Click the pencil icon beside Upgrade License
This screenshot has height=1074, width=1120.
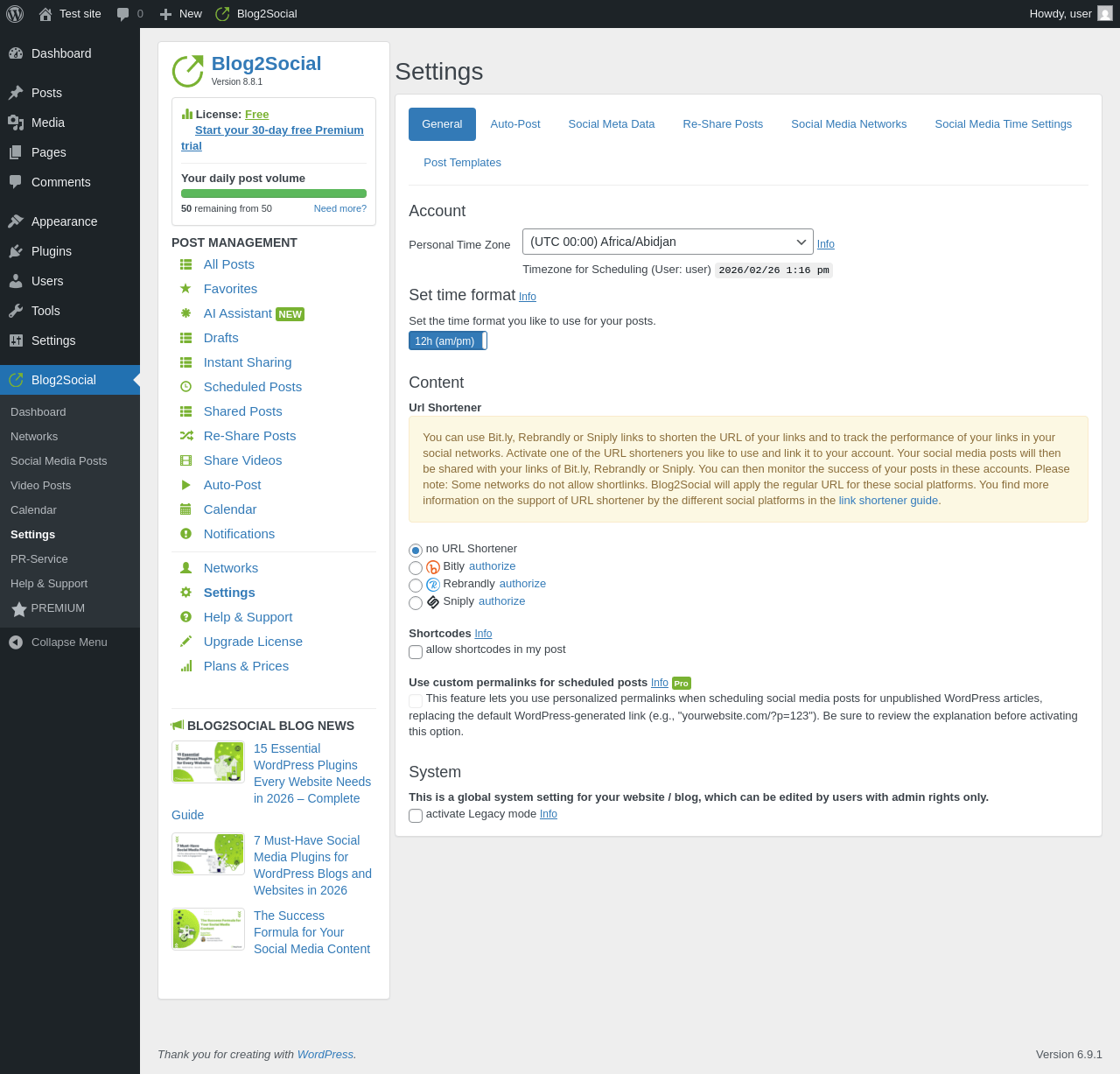coord(185,642)
